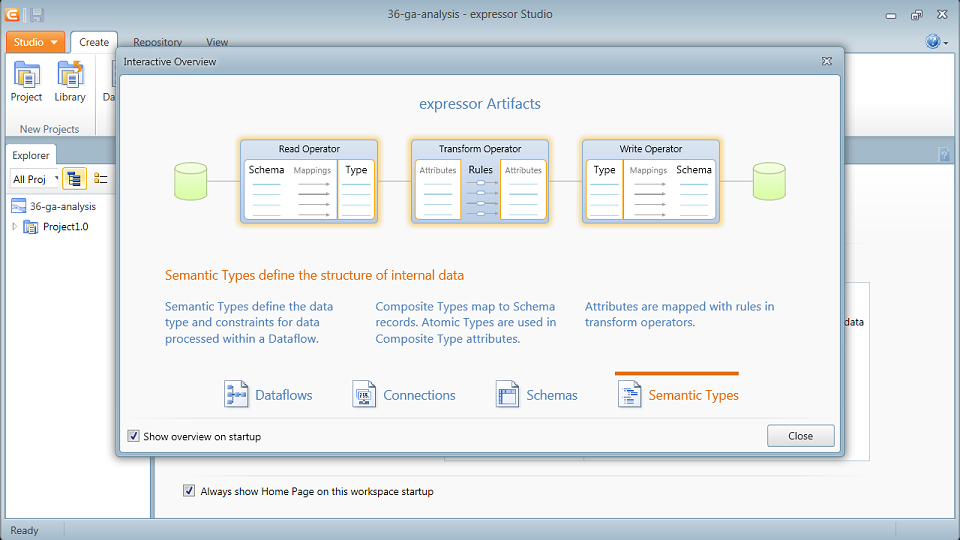Switch to the Repository ribbon tab
This screenshot has width=960, height=540.
click(157, 42)
